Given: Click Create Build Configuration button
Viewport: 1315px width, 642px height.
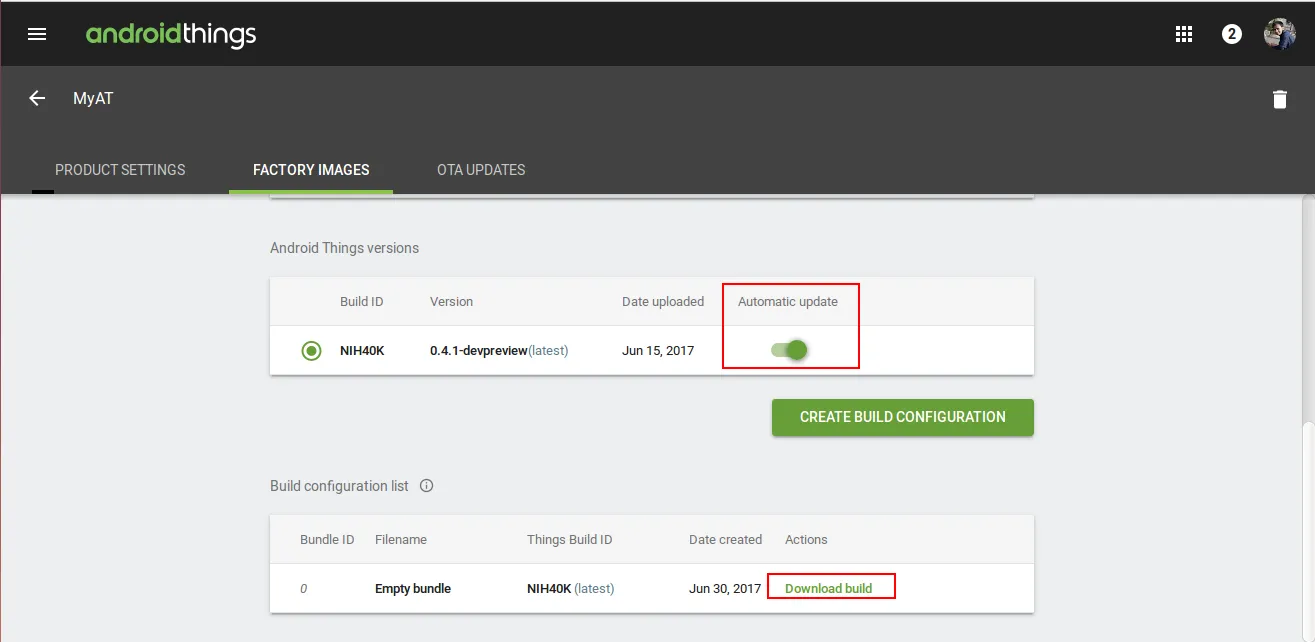Looking at the screenshot, I should tap(902, 417).
